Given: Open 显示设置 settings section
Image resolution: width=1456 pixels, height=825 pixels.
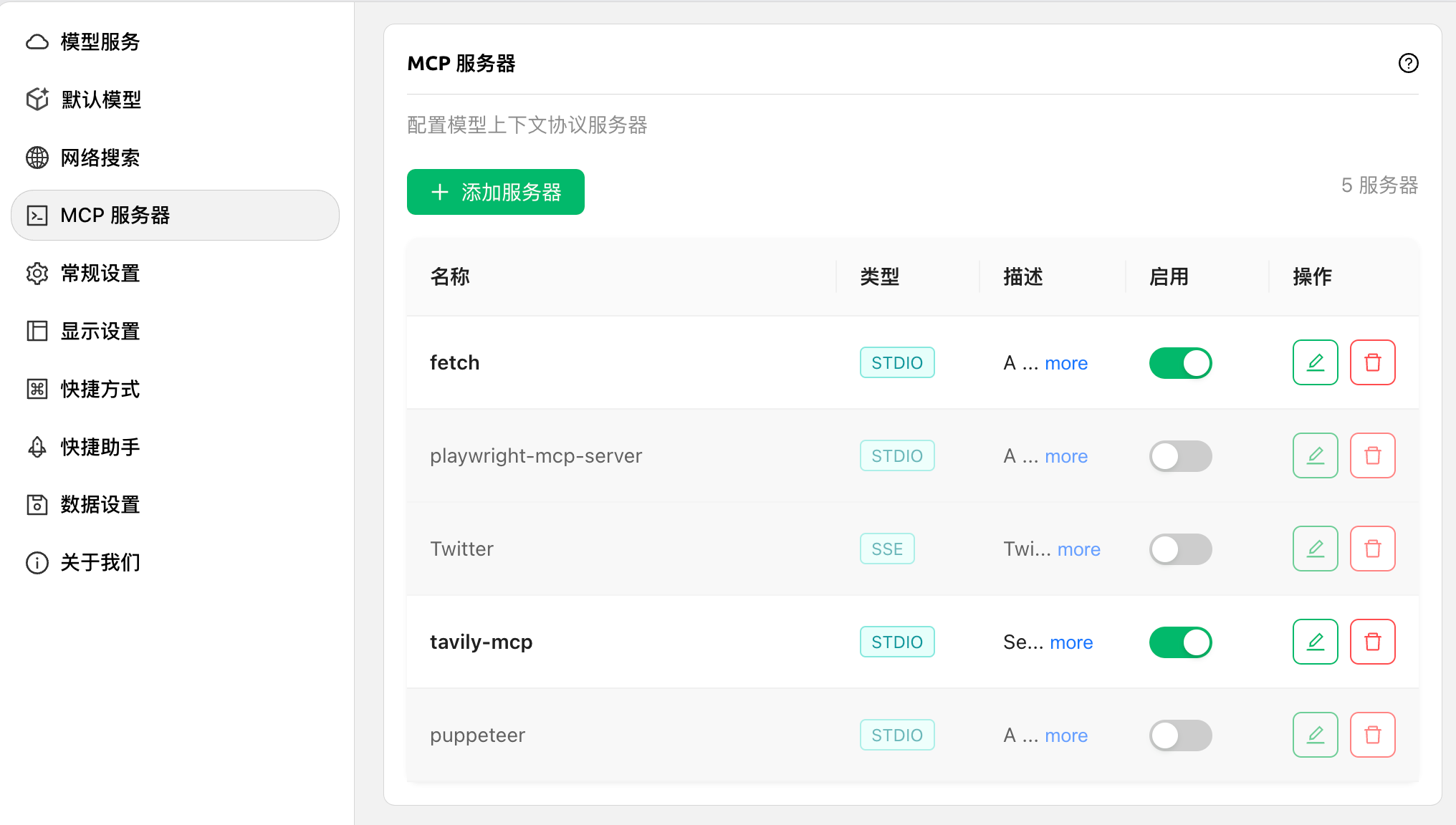Looking at the screenshot, I should (x=175, y=331).
